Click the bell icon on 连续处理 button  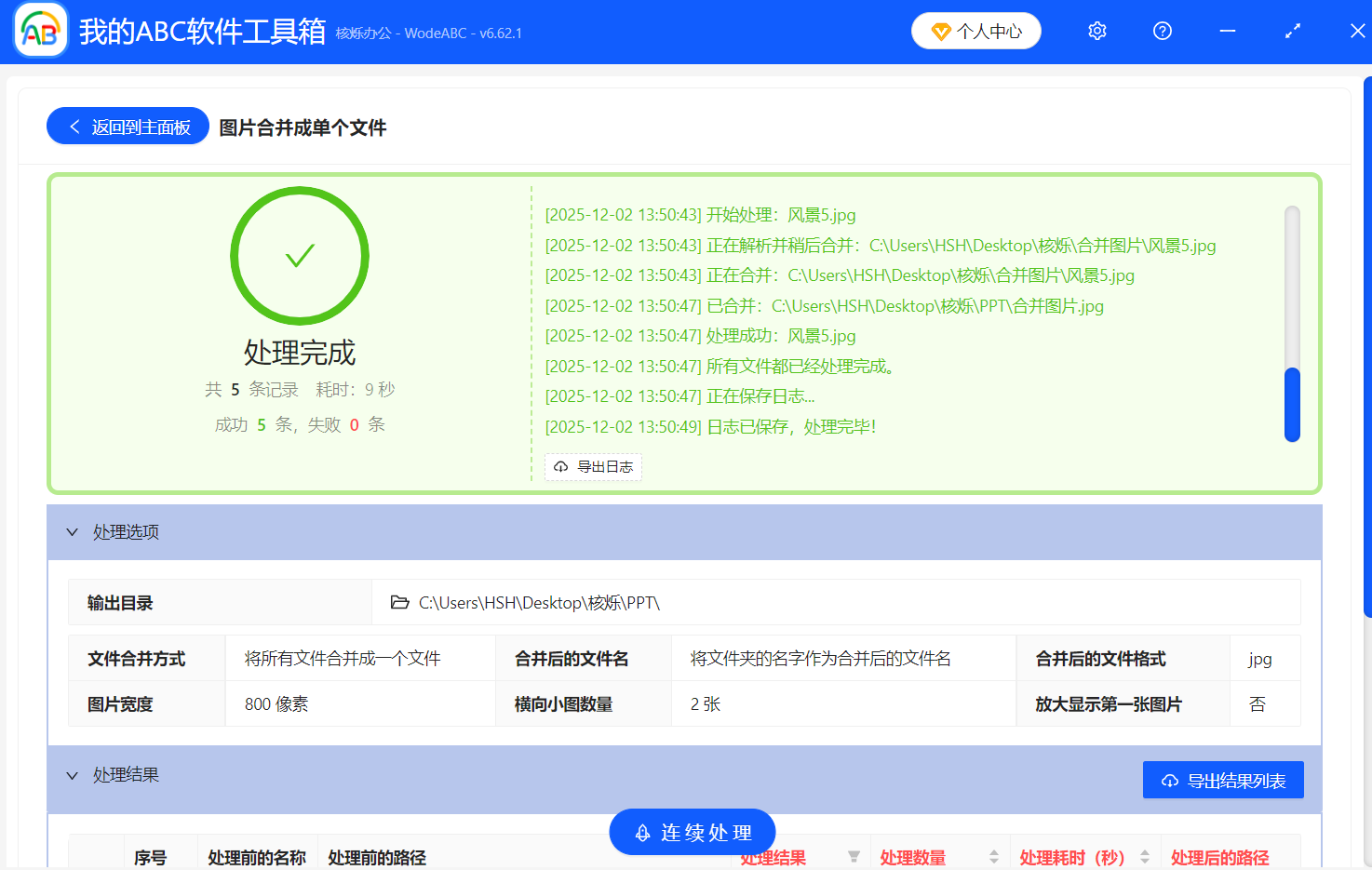click(641, 832)
